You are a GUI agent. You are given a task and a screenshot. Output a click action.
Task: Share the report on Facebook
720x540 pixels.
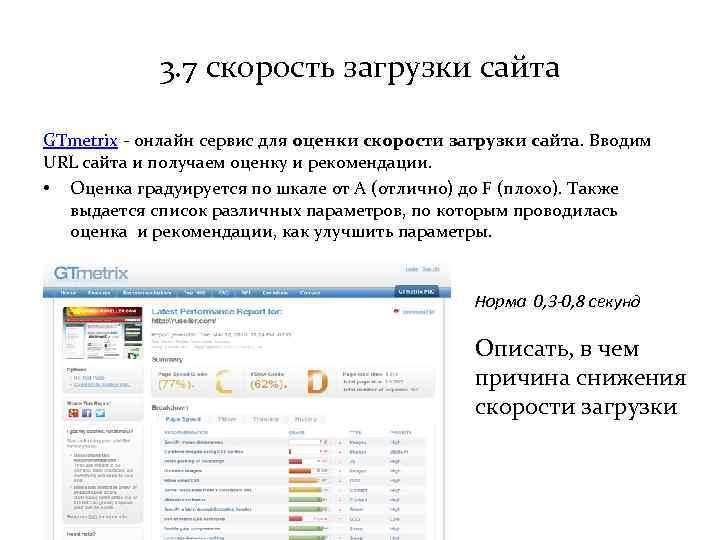pyautogui.click(x=87, y=413)
